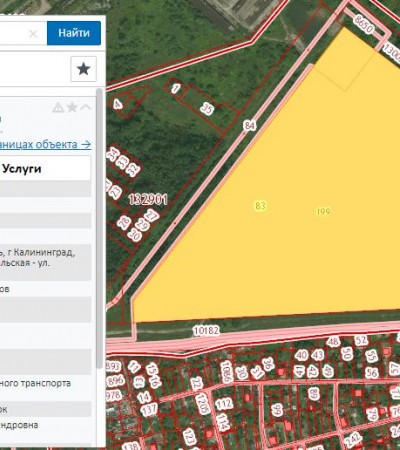Collapse the object card with the chevron
The image size is (400, 450).
click(x=86, y=108)
